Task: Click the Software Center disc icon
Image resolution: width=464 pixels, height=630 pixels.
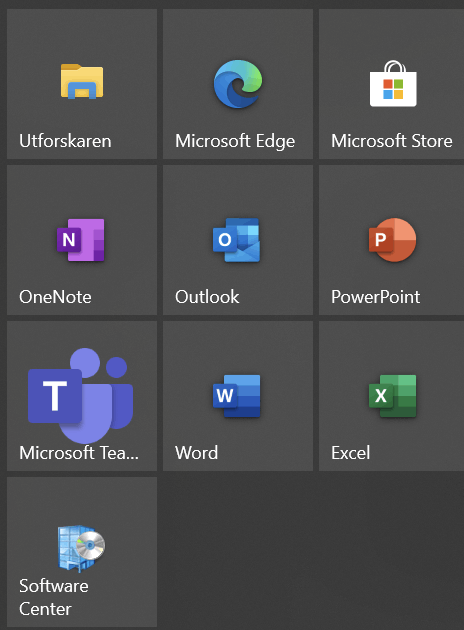Action: pos(82,548)
